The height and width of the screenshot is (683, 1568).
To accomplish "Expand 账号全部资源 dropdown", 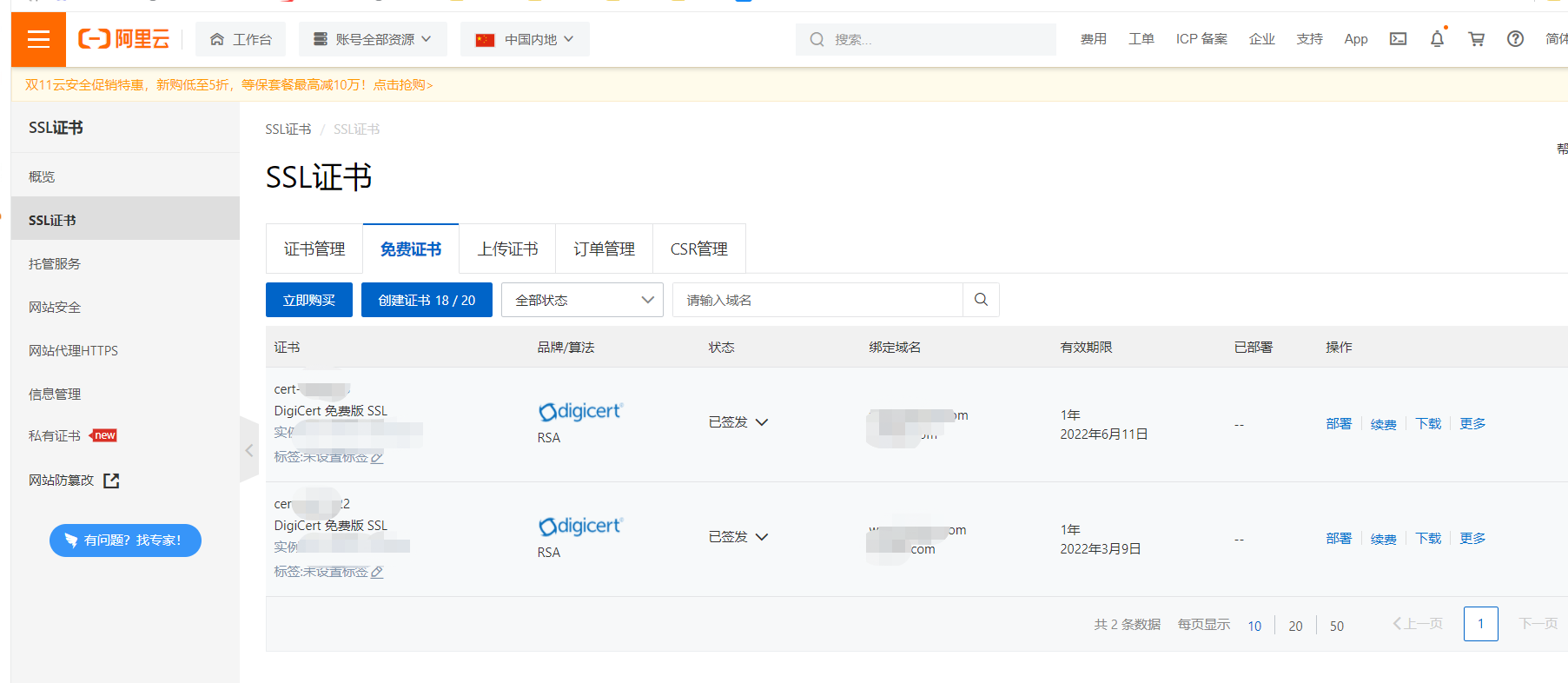I will coord(373,39).
